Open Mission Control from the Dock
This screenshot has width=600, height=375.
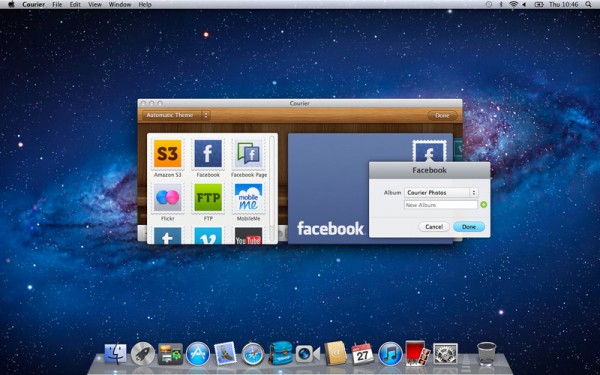click(x=170, y=354)
